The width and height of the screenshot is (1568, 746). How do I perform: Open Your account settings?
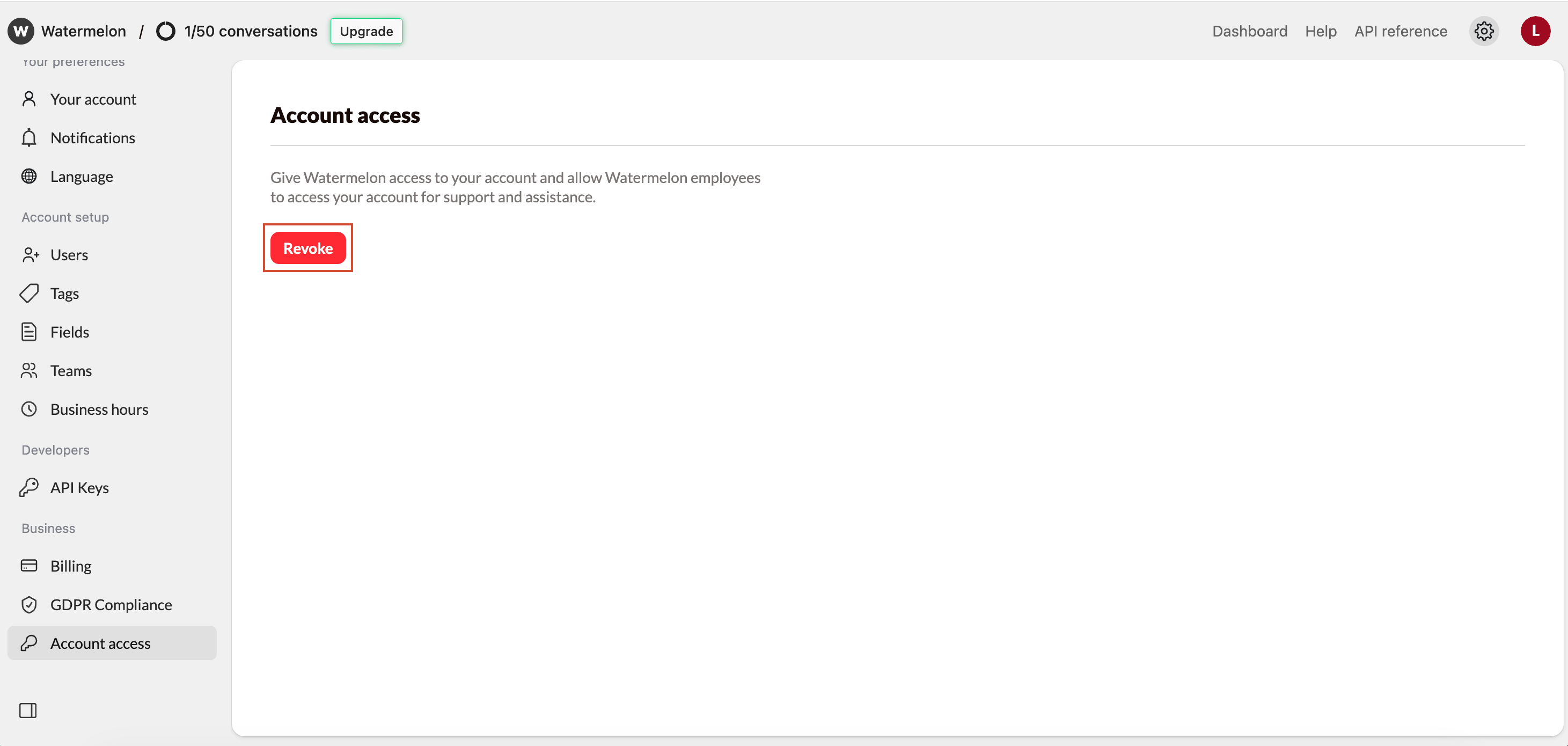pyautogui.click(x=112, y=99)
